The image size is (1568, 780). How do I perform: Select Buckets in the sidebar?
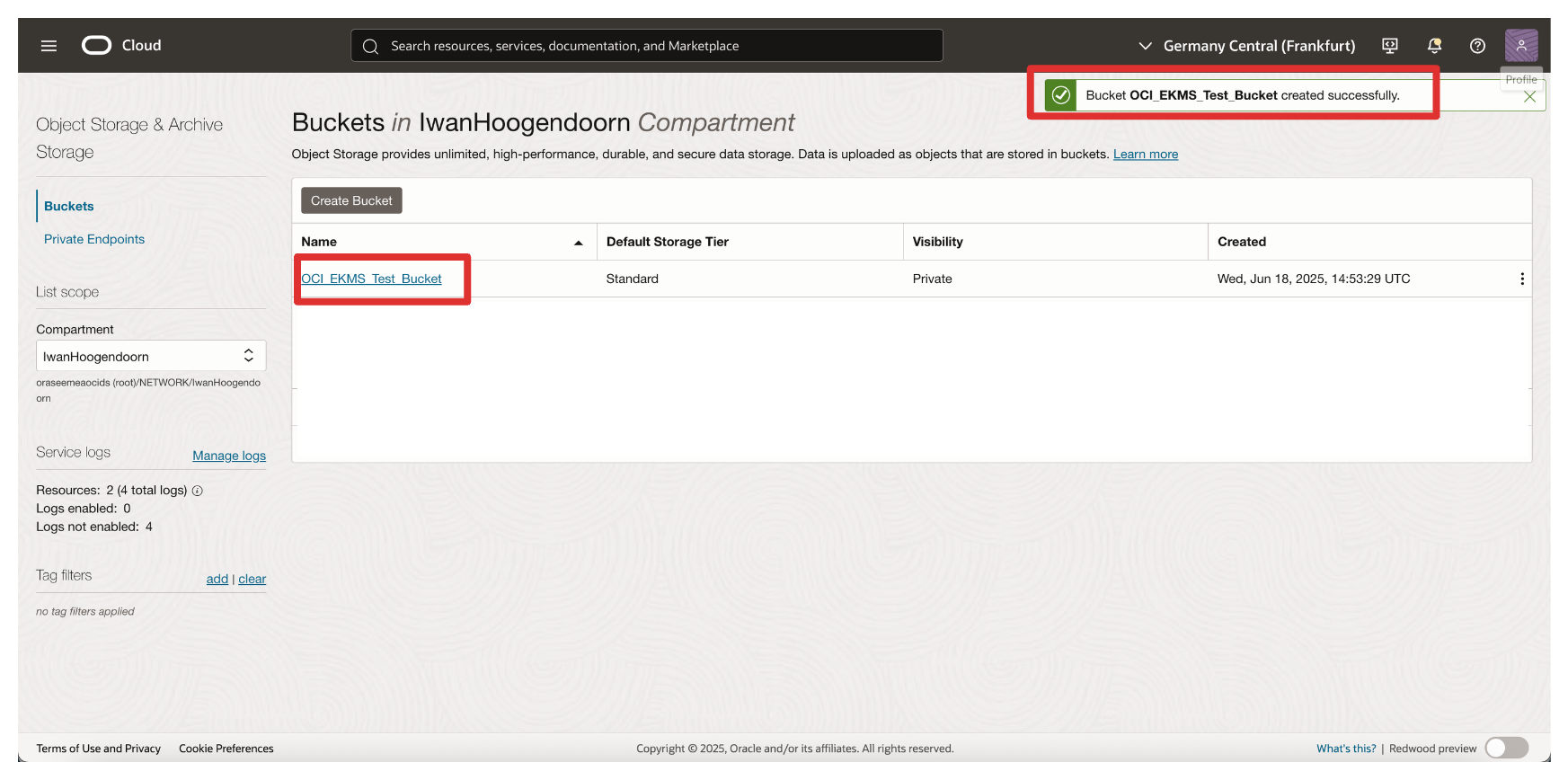[x=69, y=207]
